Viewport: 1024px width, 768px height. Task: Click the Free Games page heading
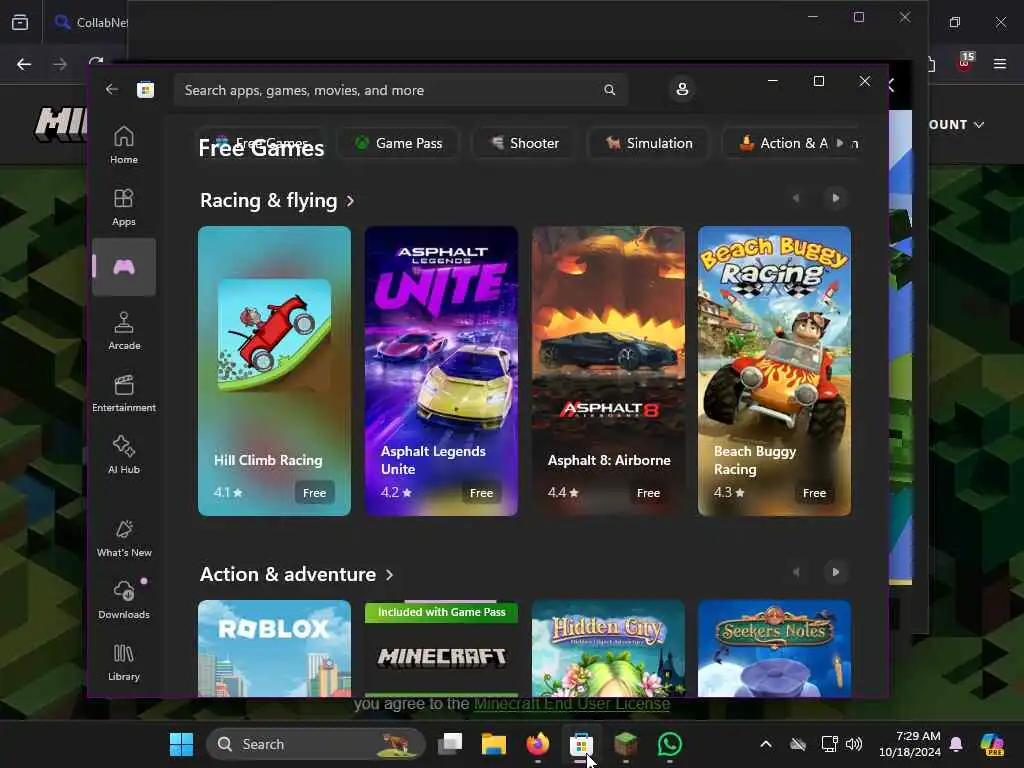261,148
